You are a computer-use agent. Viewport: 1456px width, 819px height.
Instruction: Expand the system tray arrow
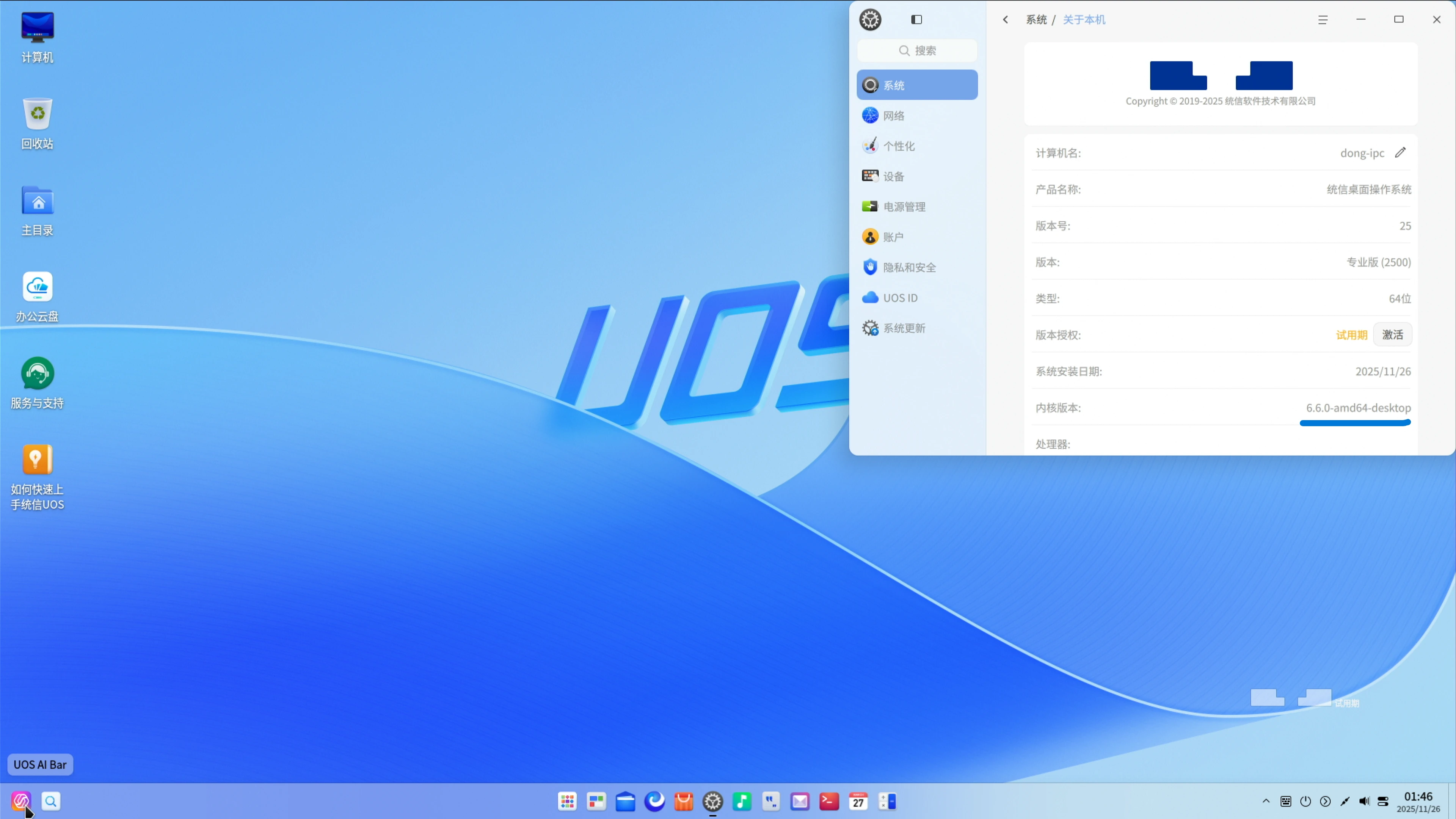pos(1266,801)
